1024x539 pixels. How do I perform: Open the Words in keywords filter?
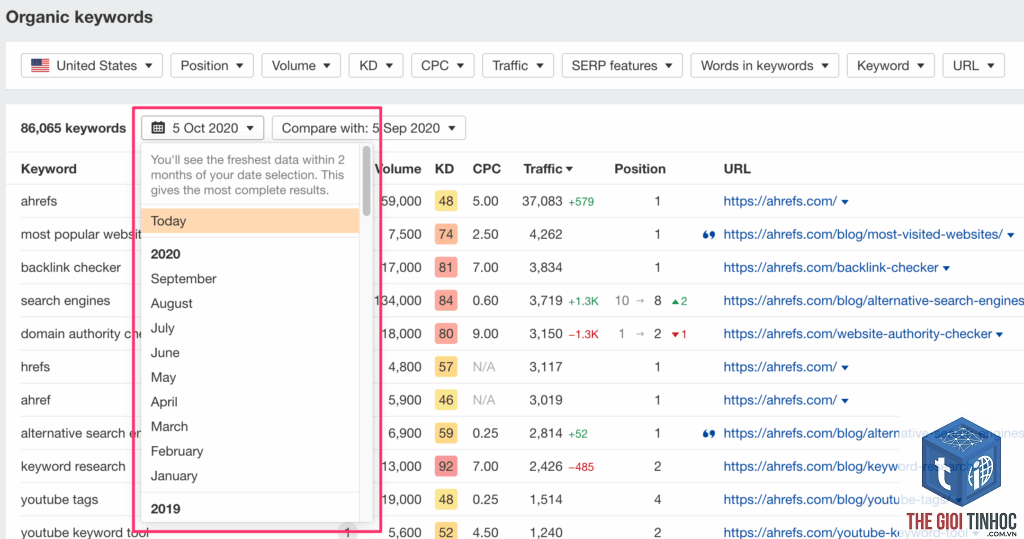[764, 65]
